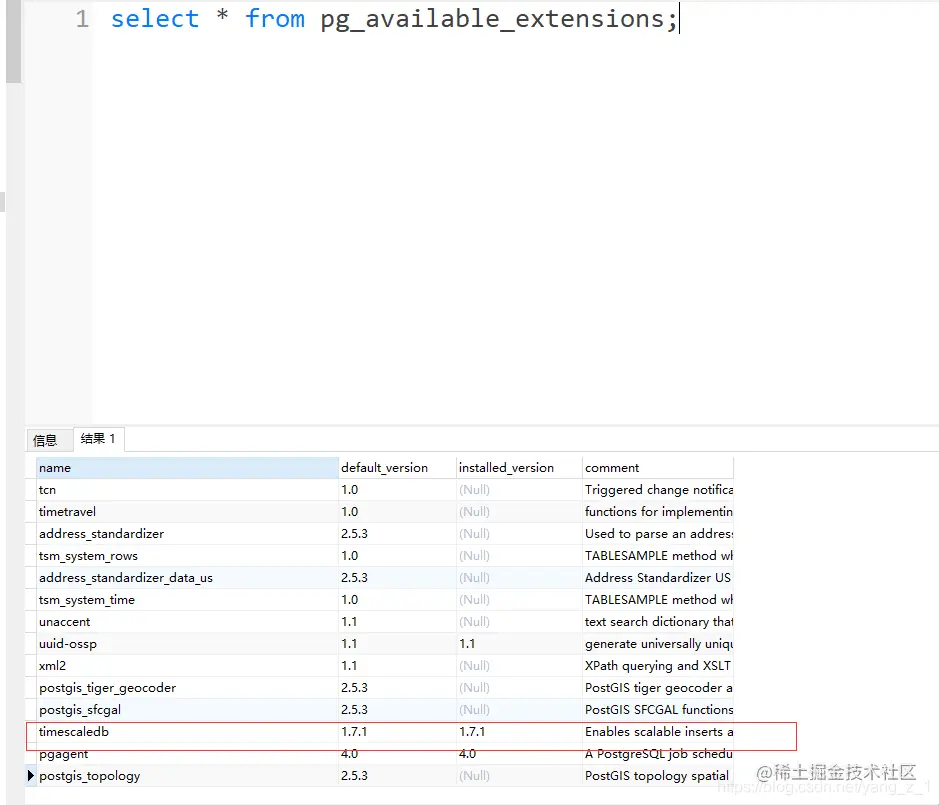The image size is (939, 805).
Task: Click the (Null) installed_version for tcn
Action: pyautogui.click(x=519, y=490)
